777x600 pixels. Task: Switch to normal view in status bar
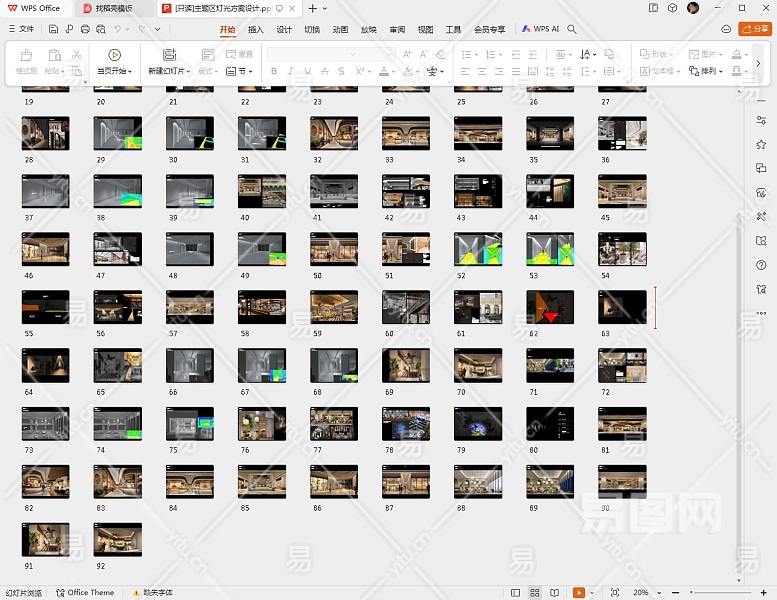coord(517,593)
